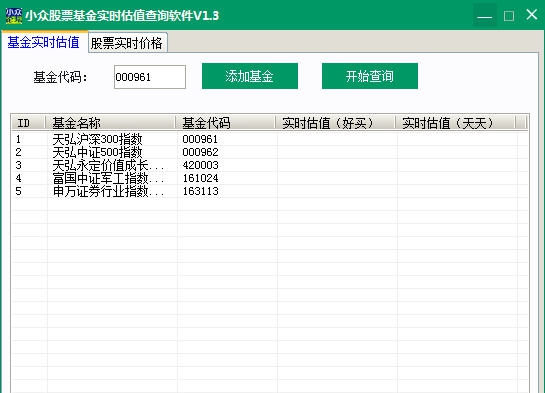Minimize the application window
This screenshot has width=545, height=393.
485,16
